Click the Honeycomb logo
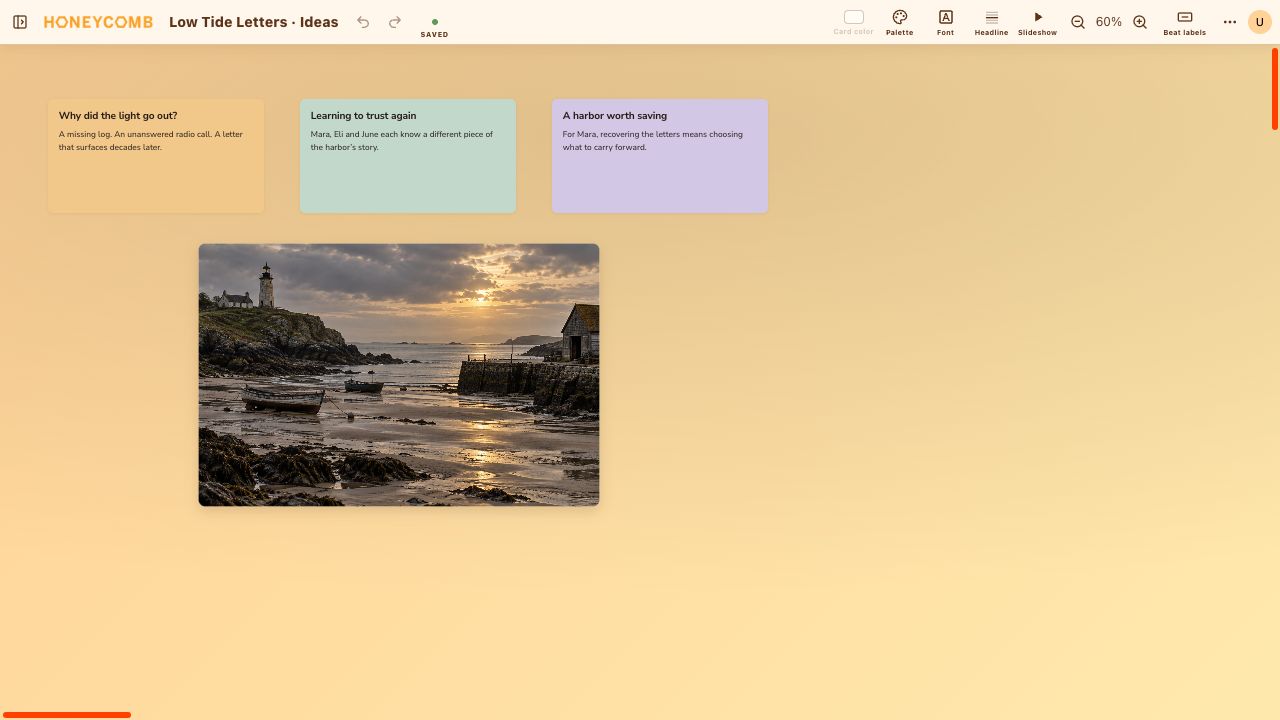Screen dimensions: 1280x720 pos(98,22)
